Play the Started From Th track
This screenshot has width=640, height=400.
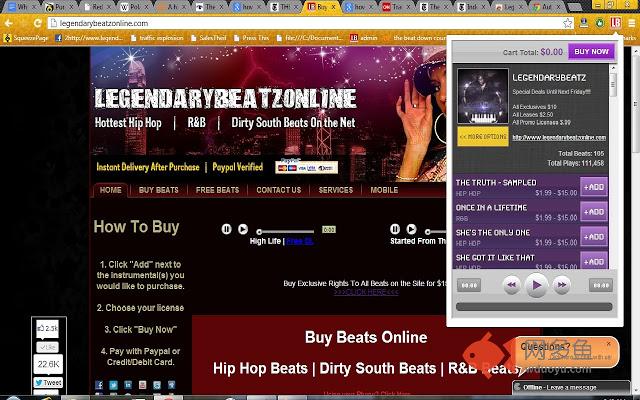(x=411, y=229)
